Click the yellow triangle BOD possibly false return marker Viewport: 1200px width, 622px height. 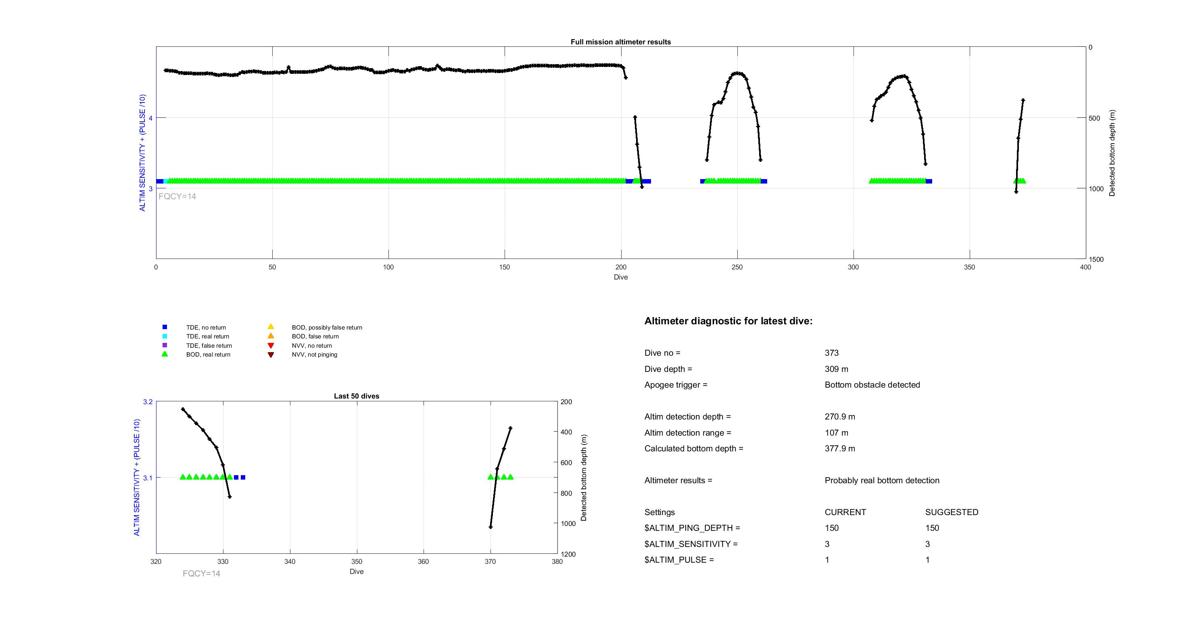pos(270,327)
